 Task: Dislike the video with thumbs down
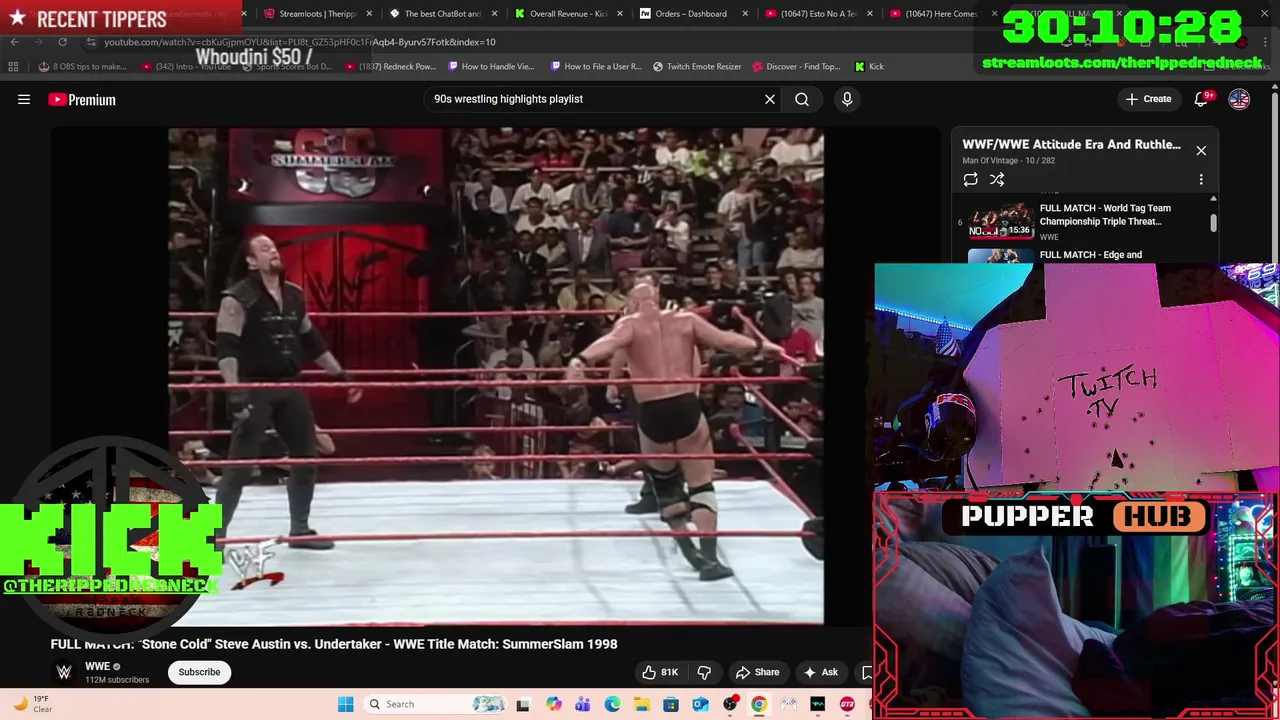pyautogui.click(x=704, y=672)
